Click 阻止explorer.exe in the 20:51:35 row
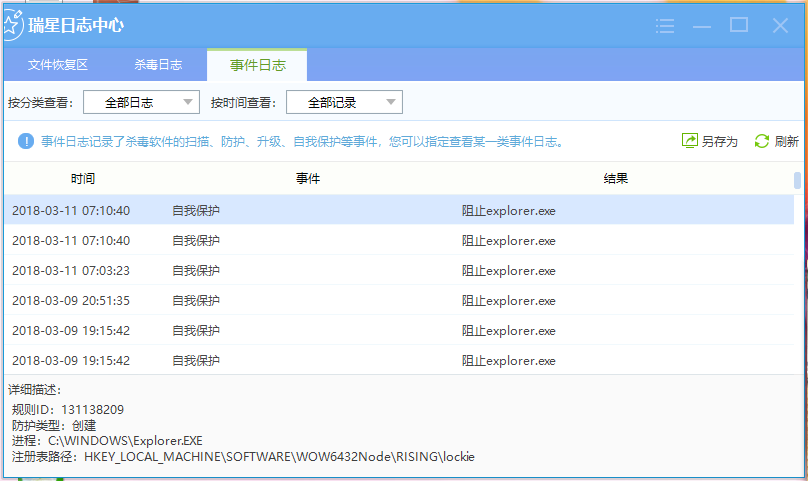 509,301
